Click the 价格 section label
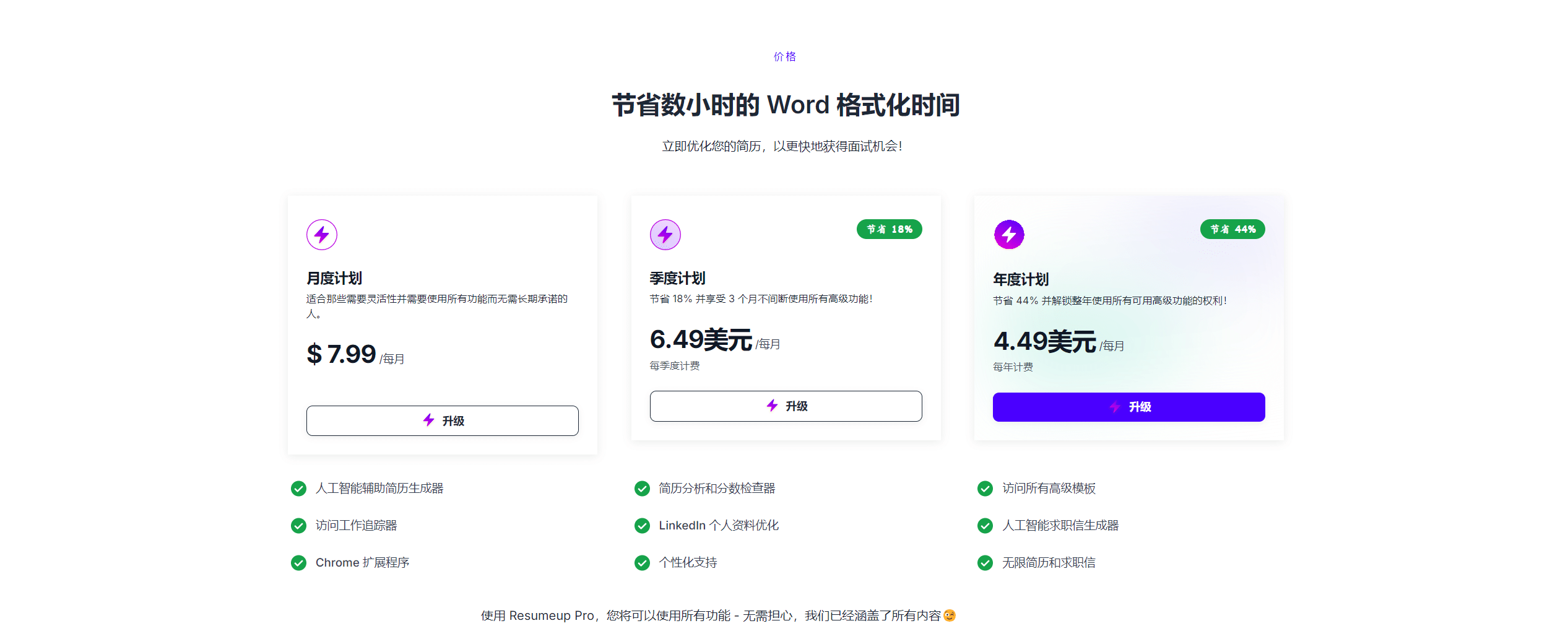 click(x=784, y=57)
